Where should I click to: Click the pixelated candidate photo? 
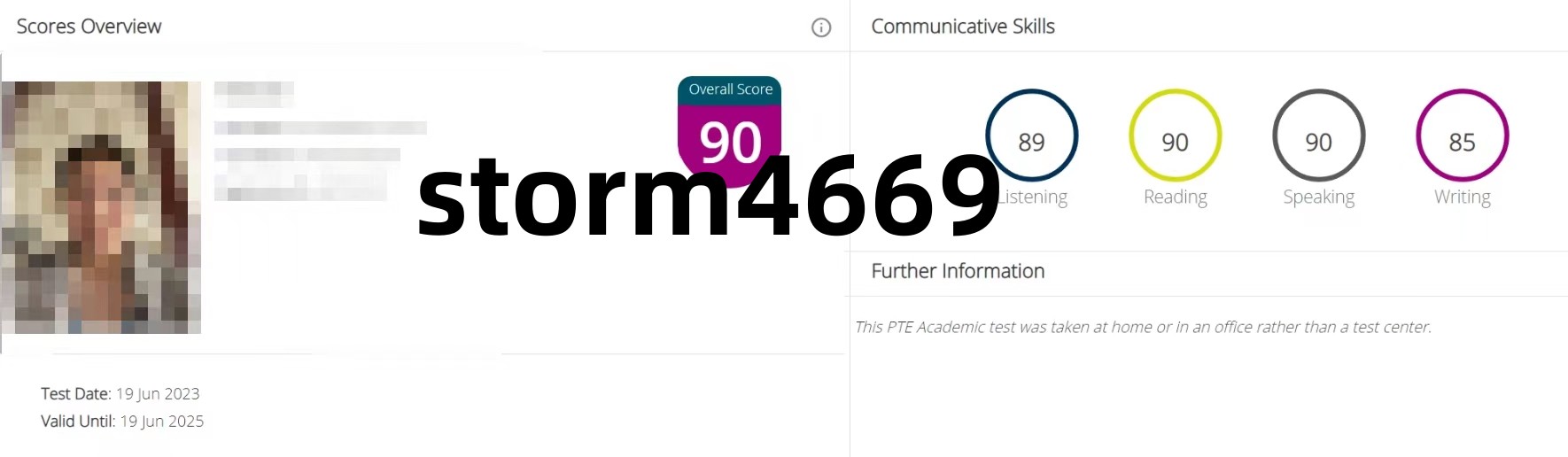[101, 207]
